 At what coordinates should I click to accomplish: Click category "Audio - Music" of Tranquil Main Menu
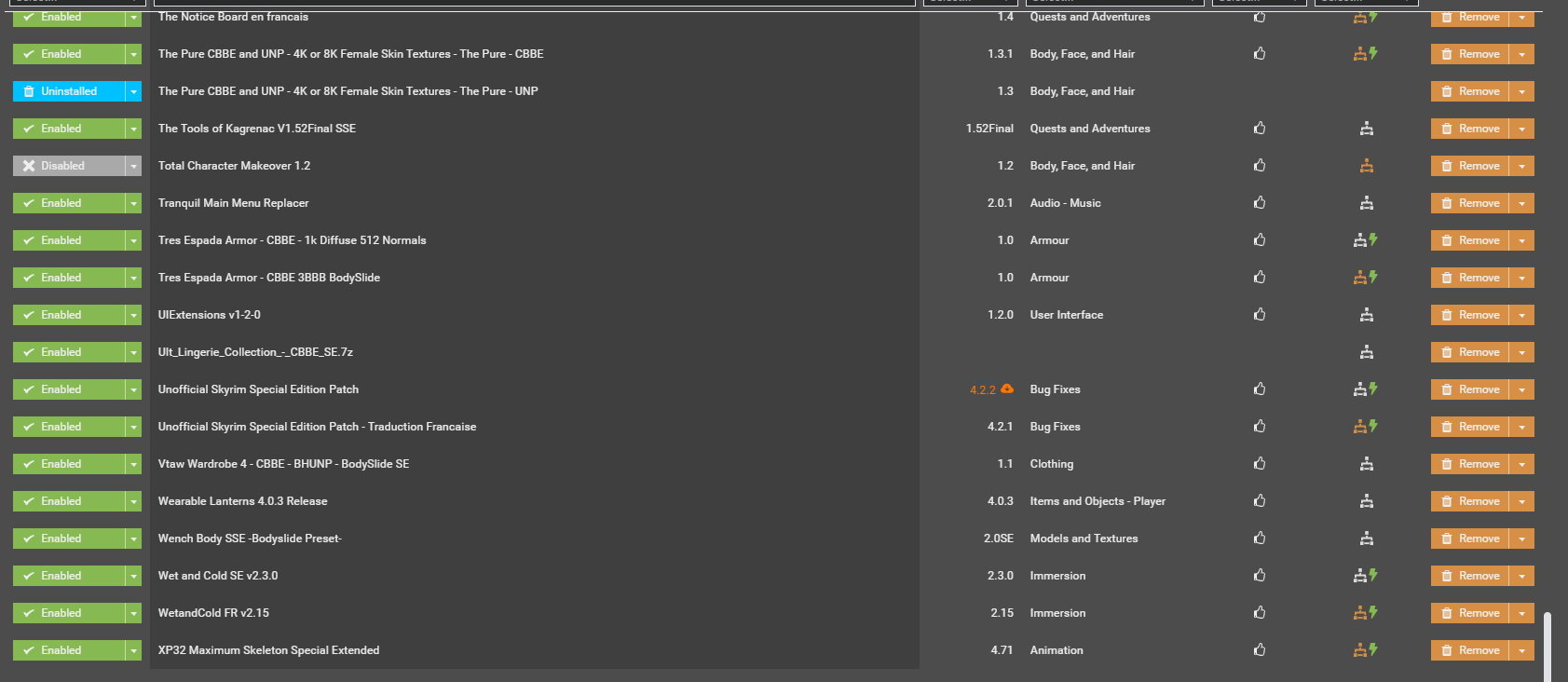1066,203
